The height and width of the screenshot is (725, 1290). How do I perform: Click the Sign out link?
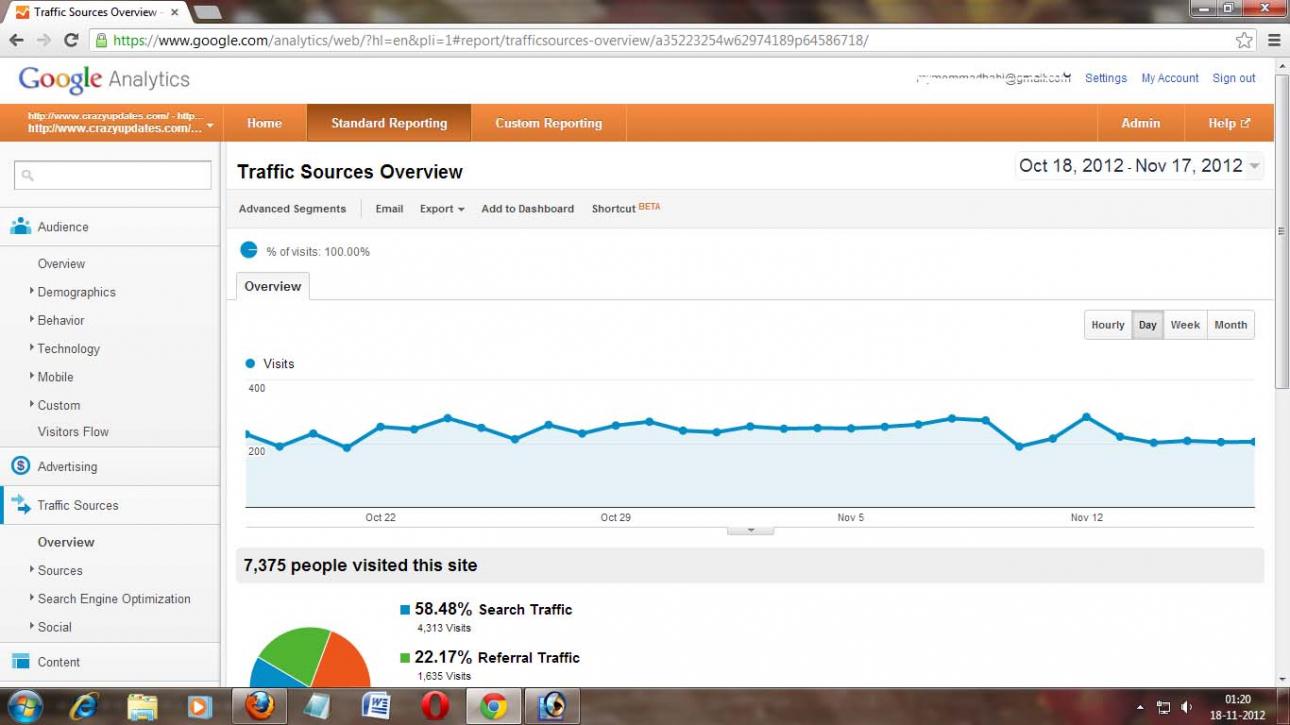click(x=1234, y=78)
